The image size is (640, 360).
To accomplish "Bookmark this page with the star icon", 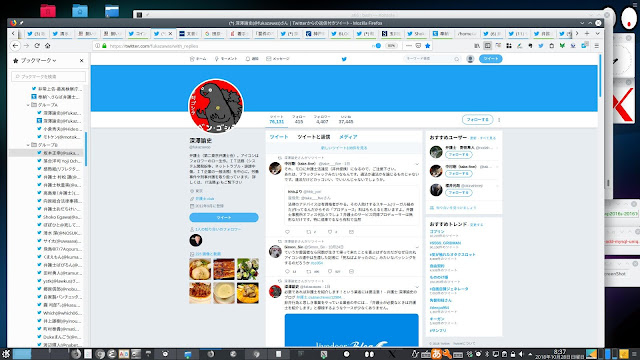I will click(427, 46).
